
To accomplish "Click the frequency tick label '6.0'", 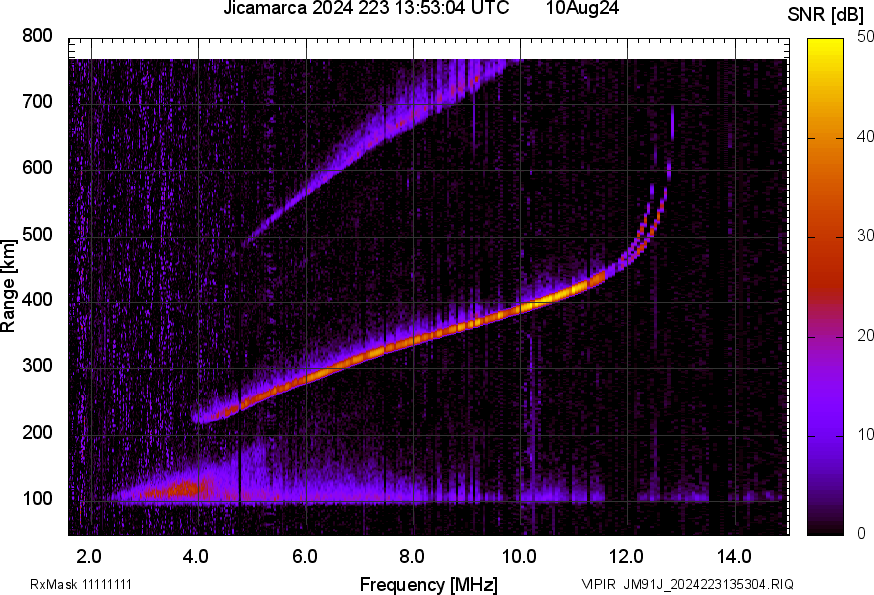I will tap(304, 557).
